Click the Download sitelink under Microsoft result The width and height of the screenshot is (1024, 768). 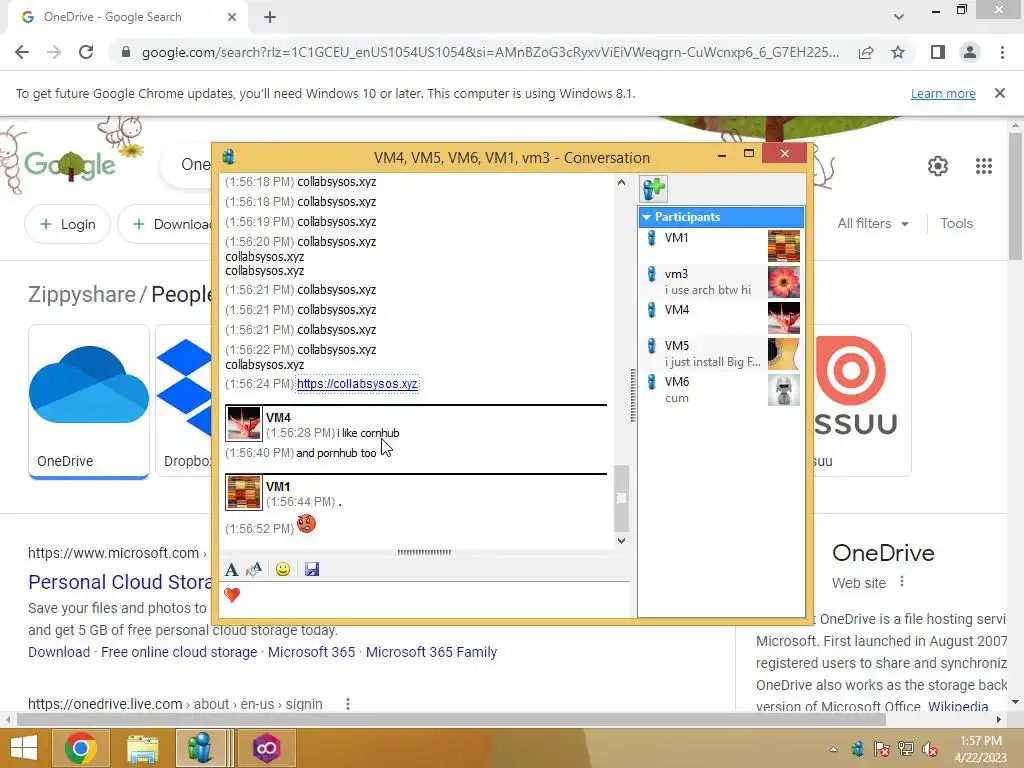click(x=59, y=652)
